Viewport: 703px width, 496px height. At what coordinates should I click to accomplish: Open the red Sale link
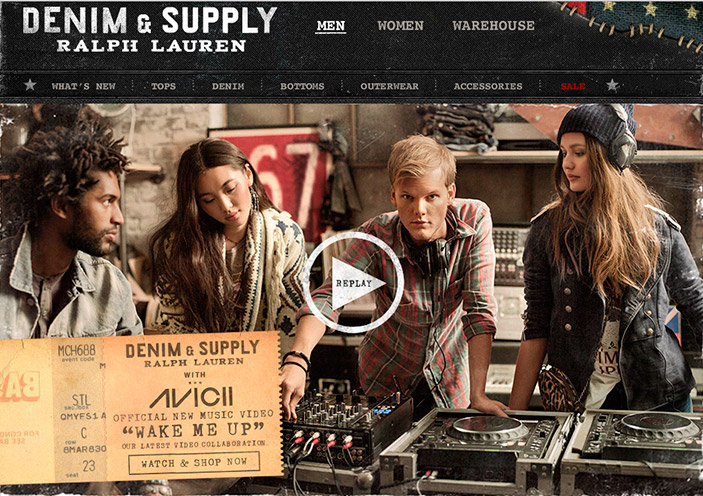coord(573,86)
